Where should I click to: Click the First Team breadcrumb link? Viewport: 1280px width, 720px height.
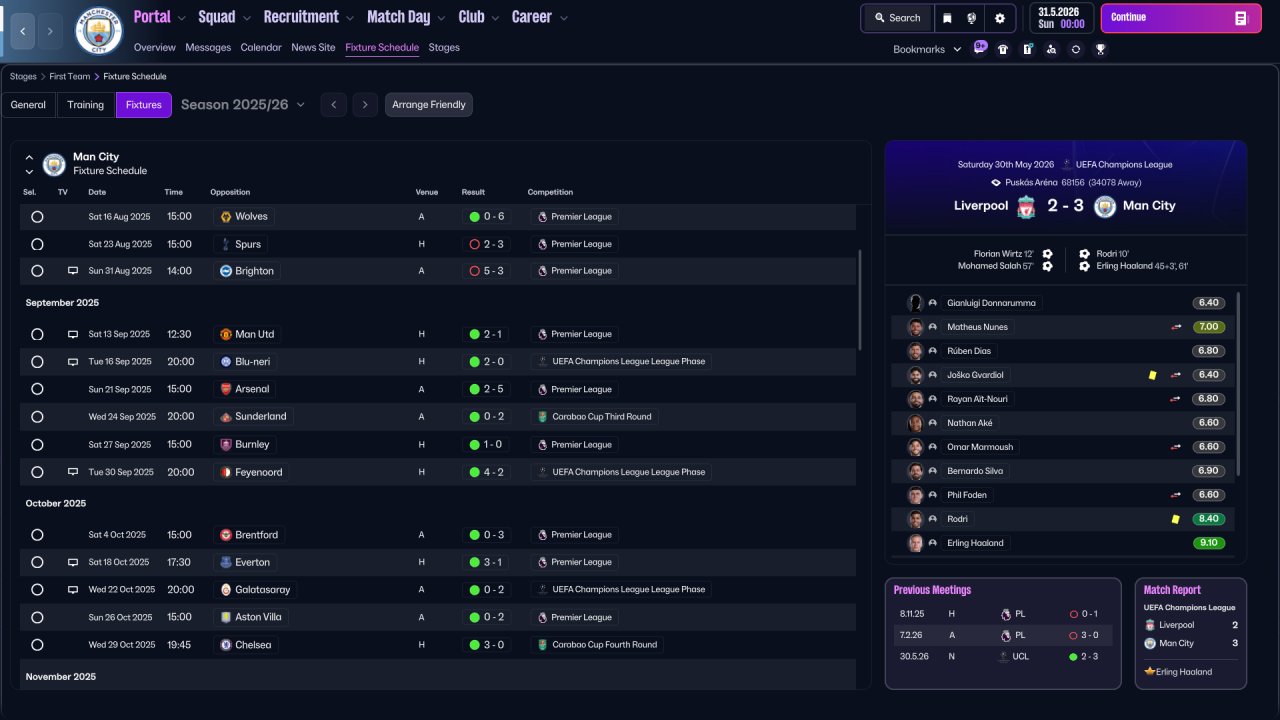click(70, 77)
